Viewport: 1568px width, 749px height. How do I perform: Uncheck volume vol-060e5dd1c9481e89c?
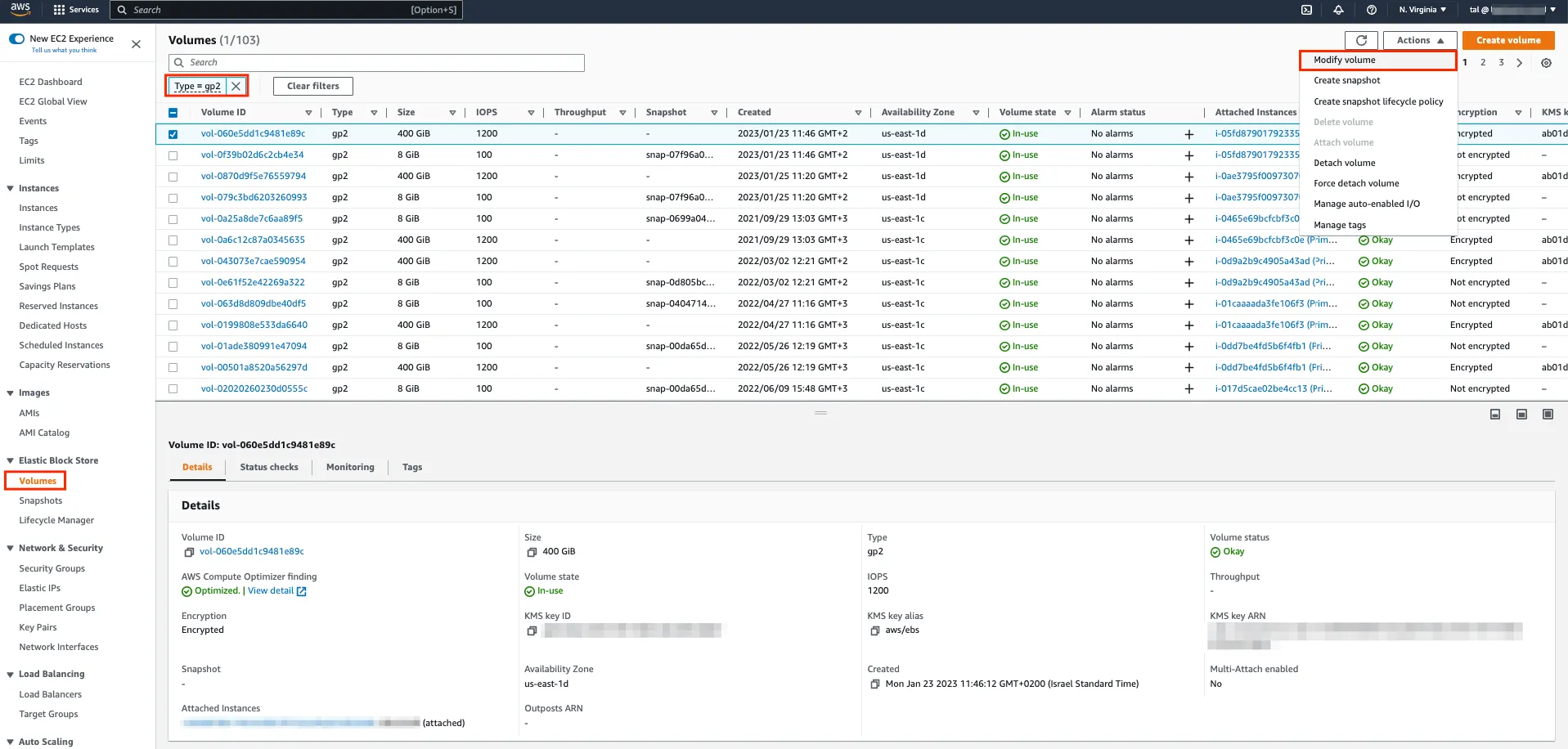tap(173, 134)
